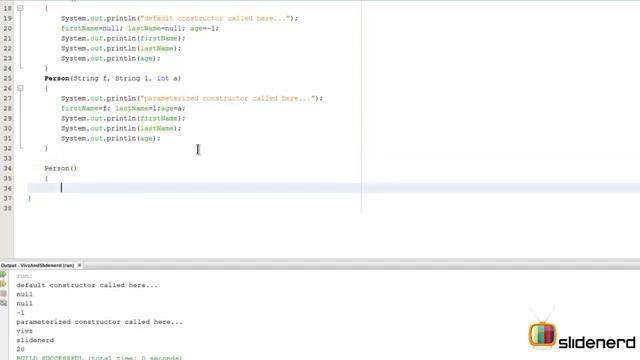Collapse the code fold at line 18
The width and height of the screenshot is (640, 360).
(x=20, y=8)
